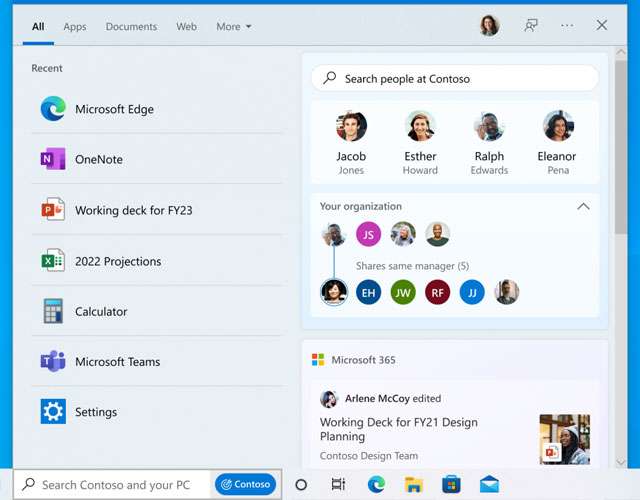Click the manager photo before JS
The height and width of the screenshot is (500, 640).
click(x=334, y=234)
